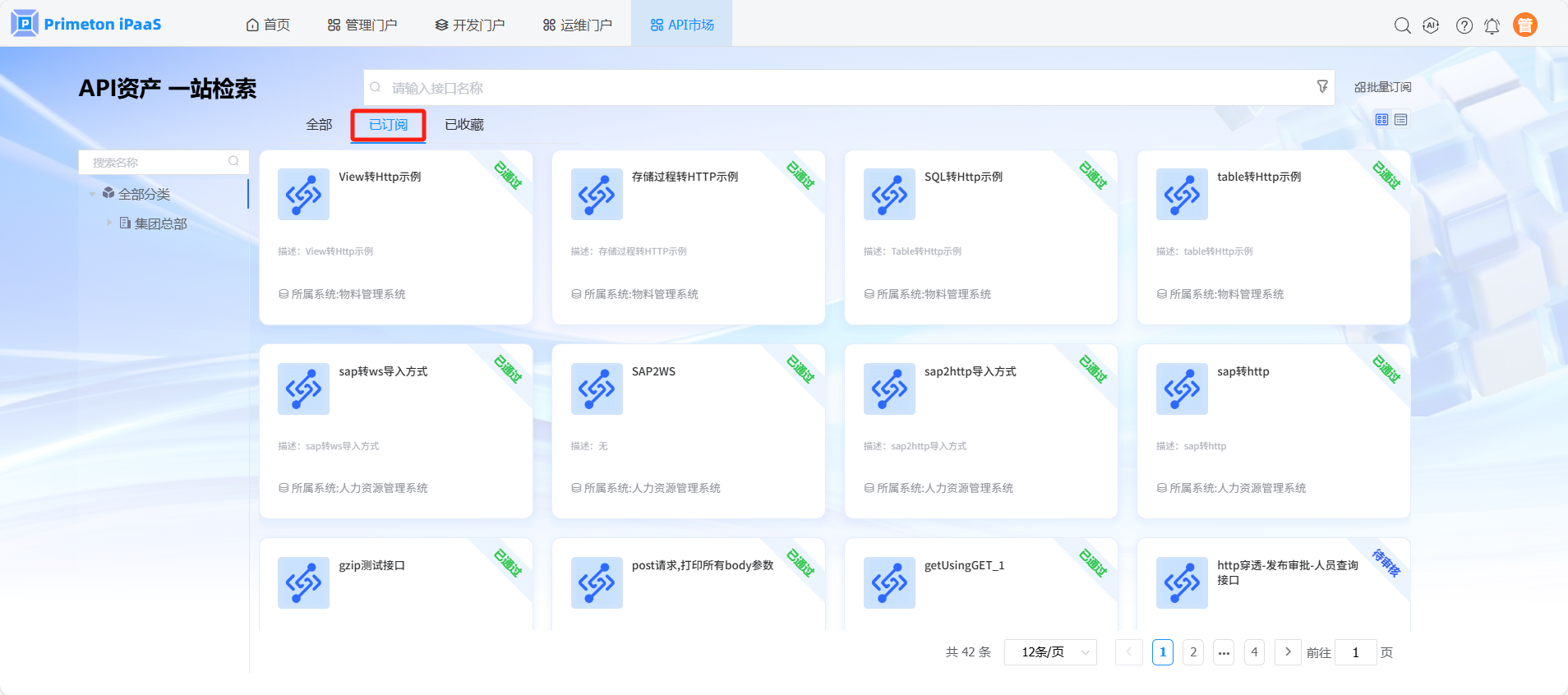1568x695 pixels.
Task: Open the 12条/页 page size dropdown
Action: click(x=1050, y=652)
